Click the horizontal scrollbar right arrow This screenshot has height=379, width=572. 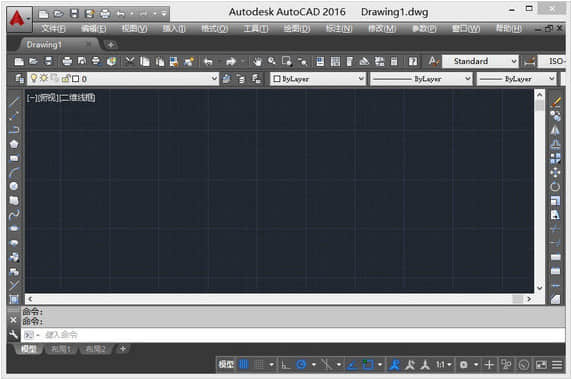(x=529, y=299)
